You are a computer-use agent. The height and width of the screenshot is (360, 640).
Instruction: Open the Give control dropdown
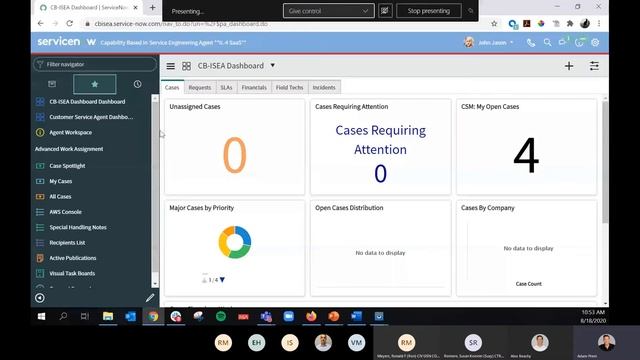click(329, 11)
